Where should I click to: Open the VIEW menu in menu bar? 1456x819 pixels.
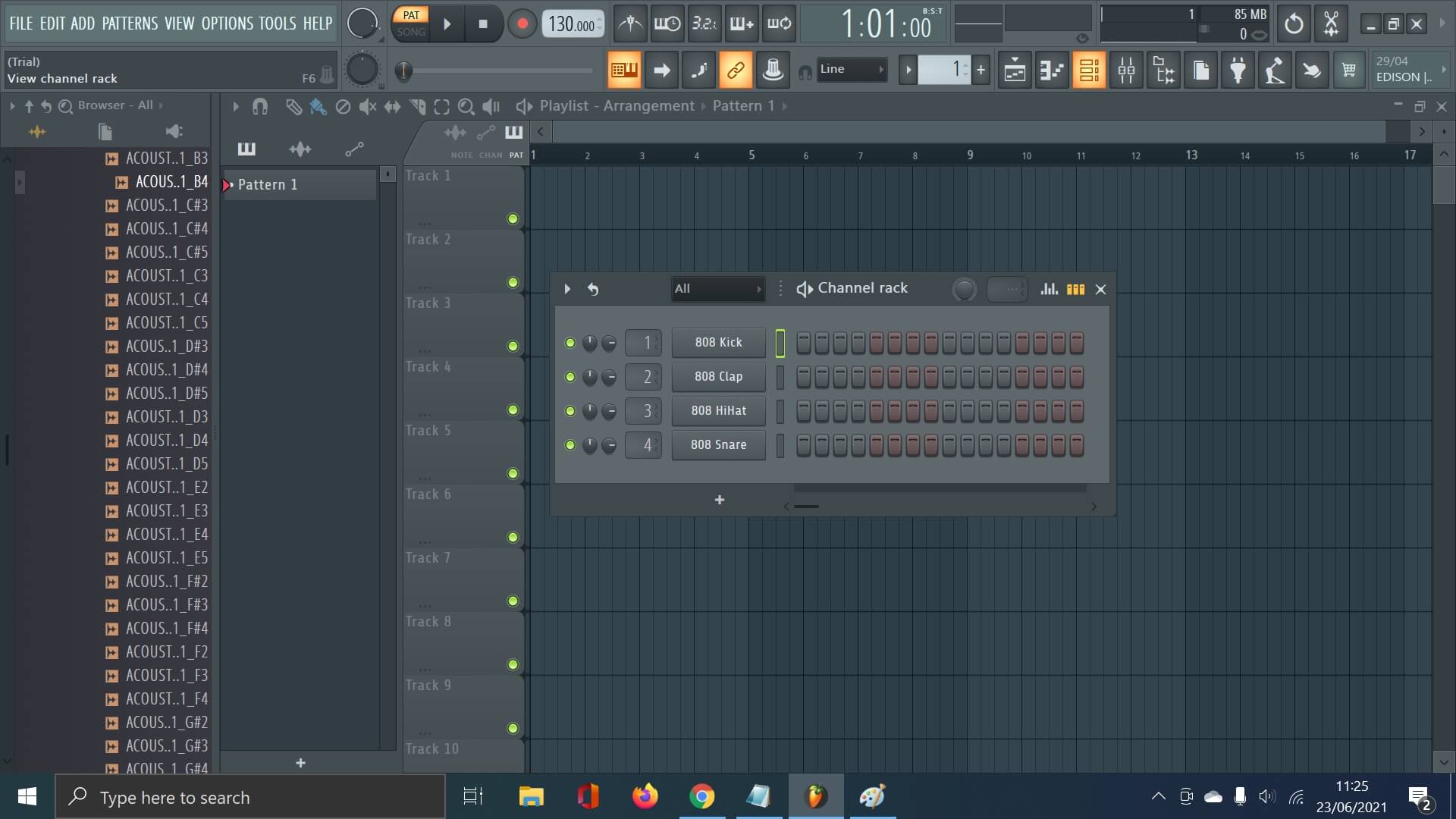[x=180, y=23]
